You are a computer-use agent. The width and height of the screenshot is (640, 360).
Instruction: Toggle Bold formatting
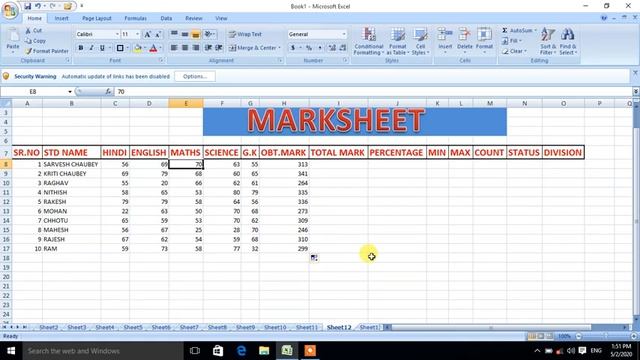point(81,48)
